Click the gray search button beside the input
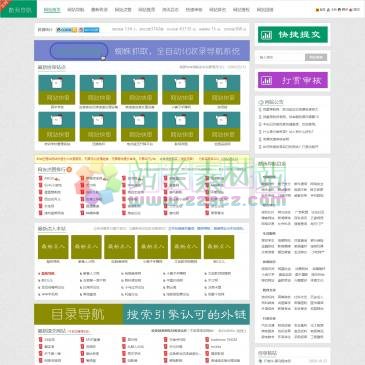 click(316, 57)
